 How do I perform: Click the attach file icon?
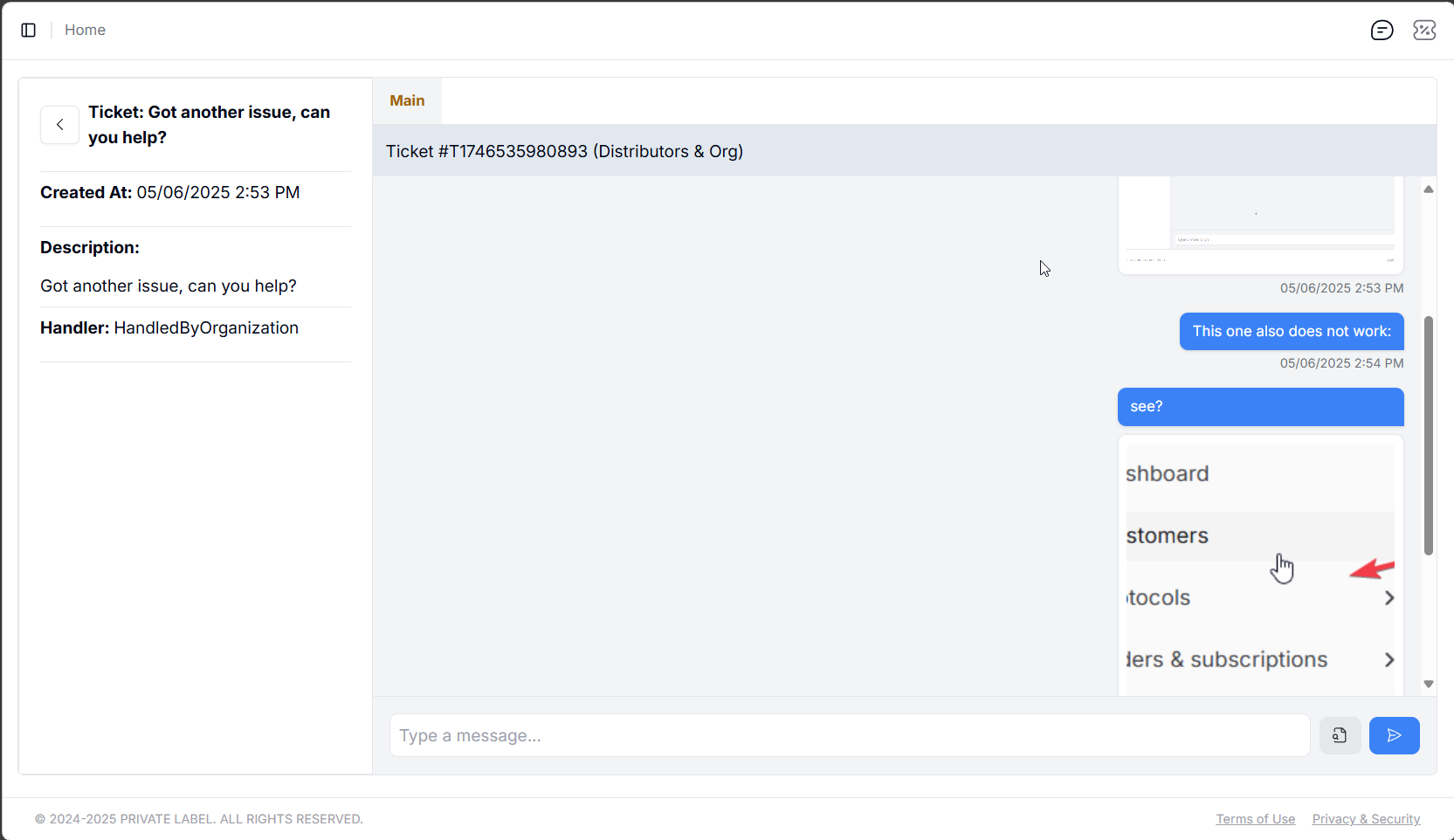1340,735
